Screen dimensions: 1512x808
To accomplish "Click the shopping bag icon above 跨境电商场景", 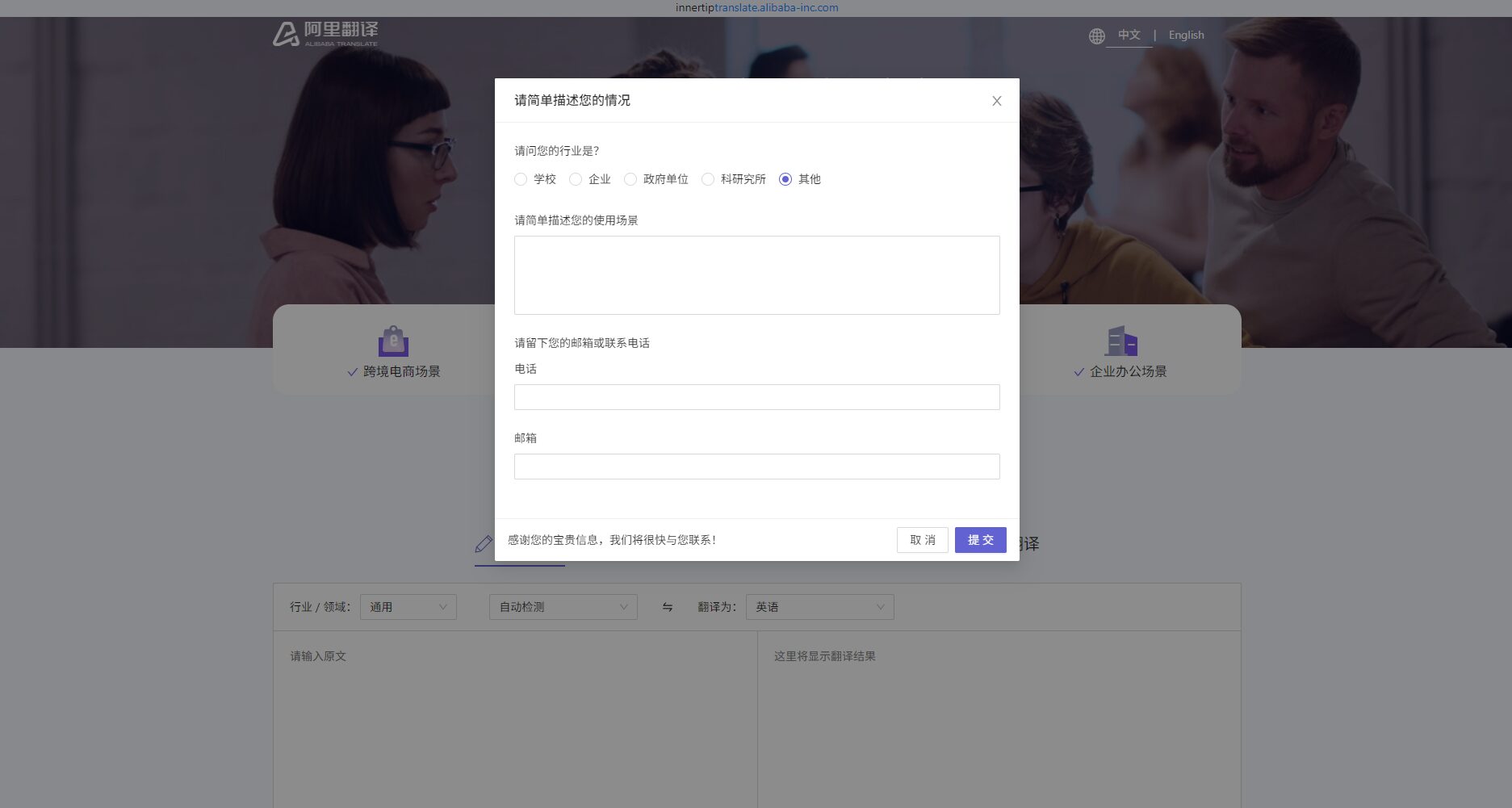I will click(x=393, y=341).
